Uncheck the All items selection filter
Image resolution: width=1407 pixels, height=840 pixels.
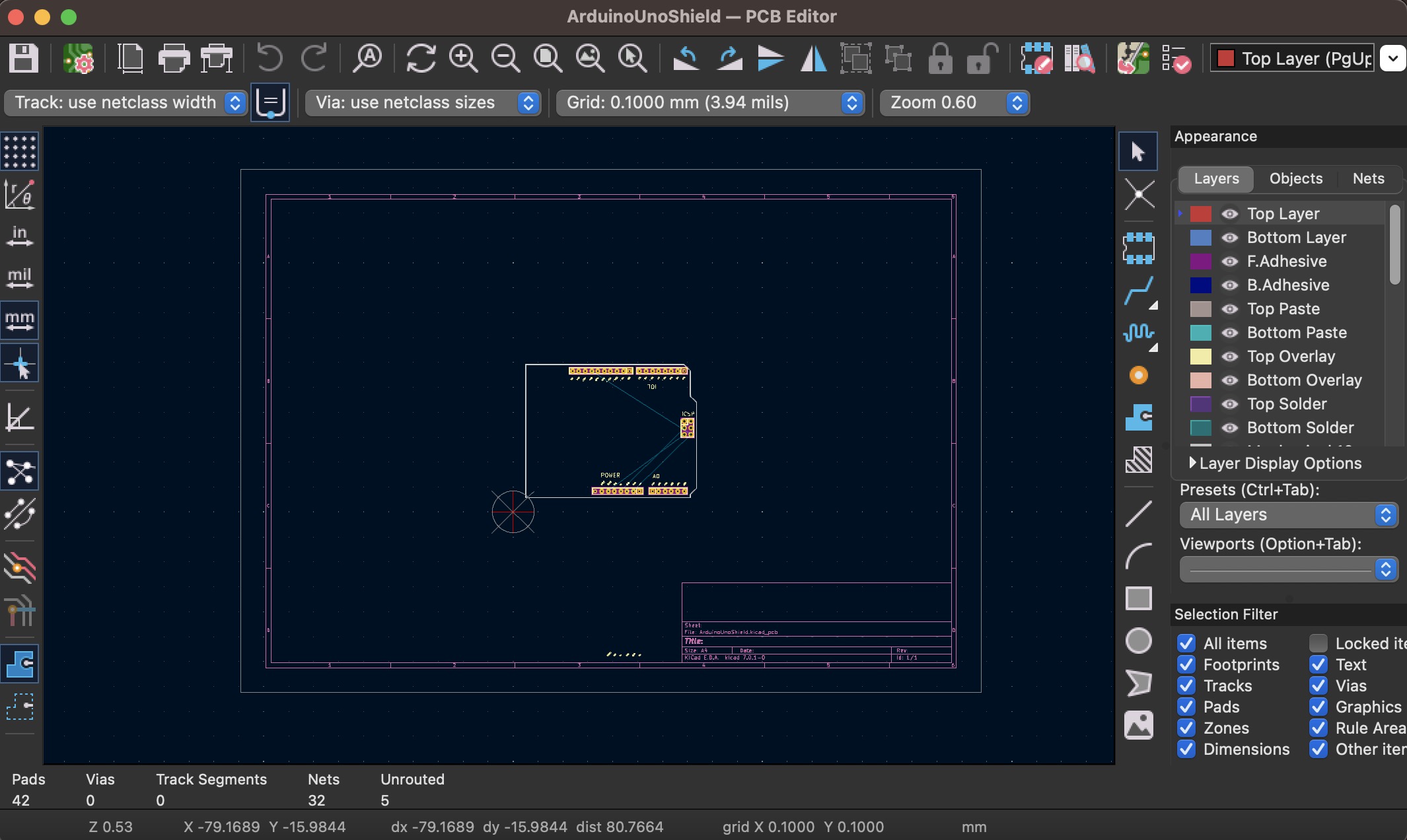click(x=1186, y=643)
